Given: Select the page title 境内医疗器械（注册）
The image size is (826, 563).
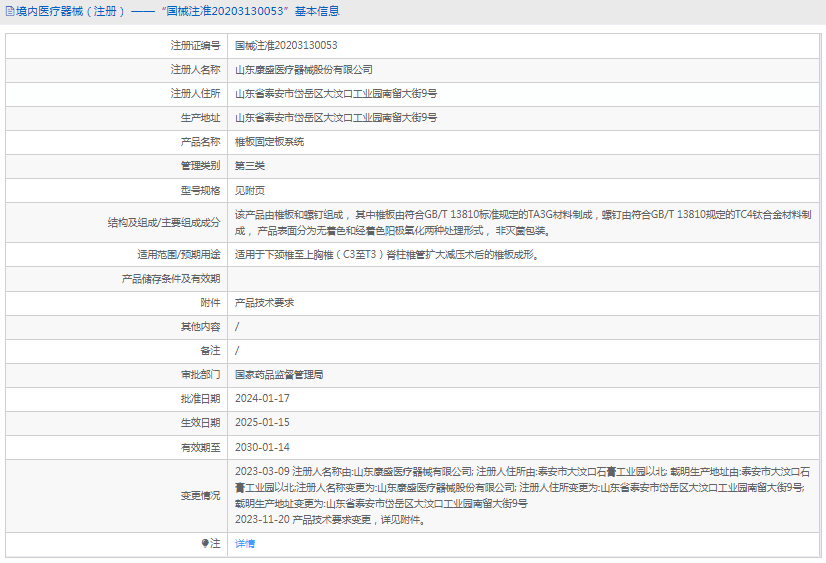Looking at the screenshot, I should pos(71,11).
